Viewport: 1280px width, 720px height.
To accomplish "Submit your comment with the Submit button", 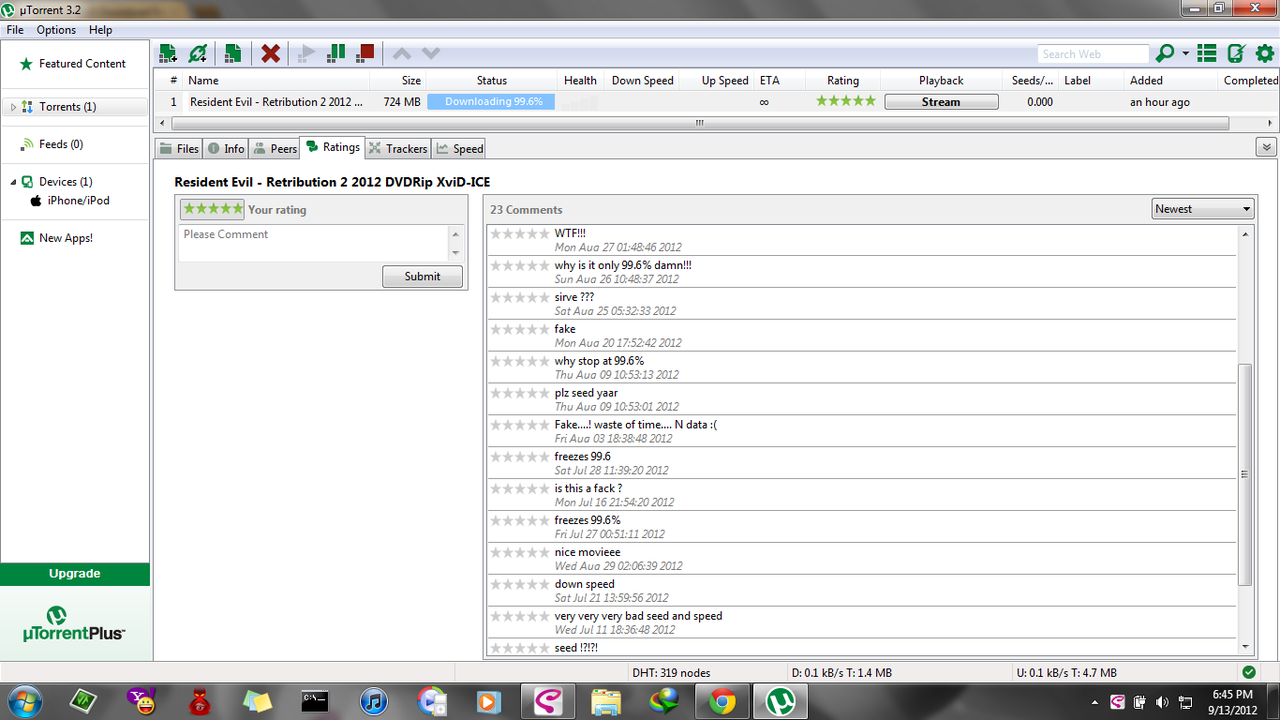I will [422, 276].
